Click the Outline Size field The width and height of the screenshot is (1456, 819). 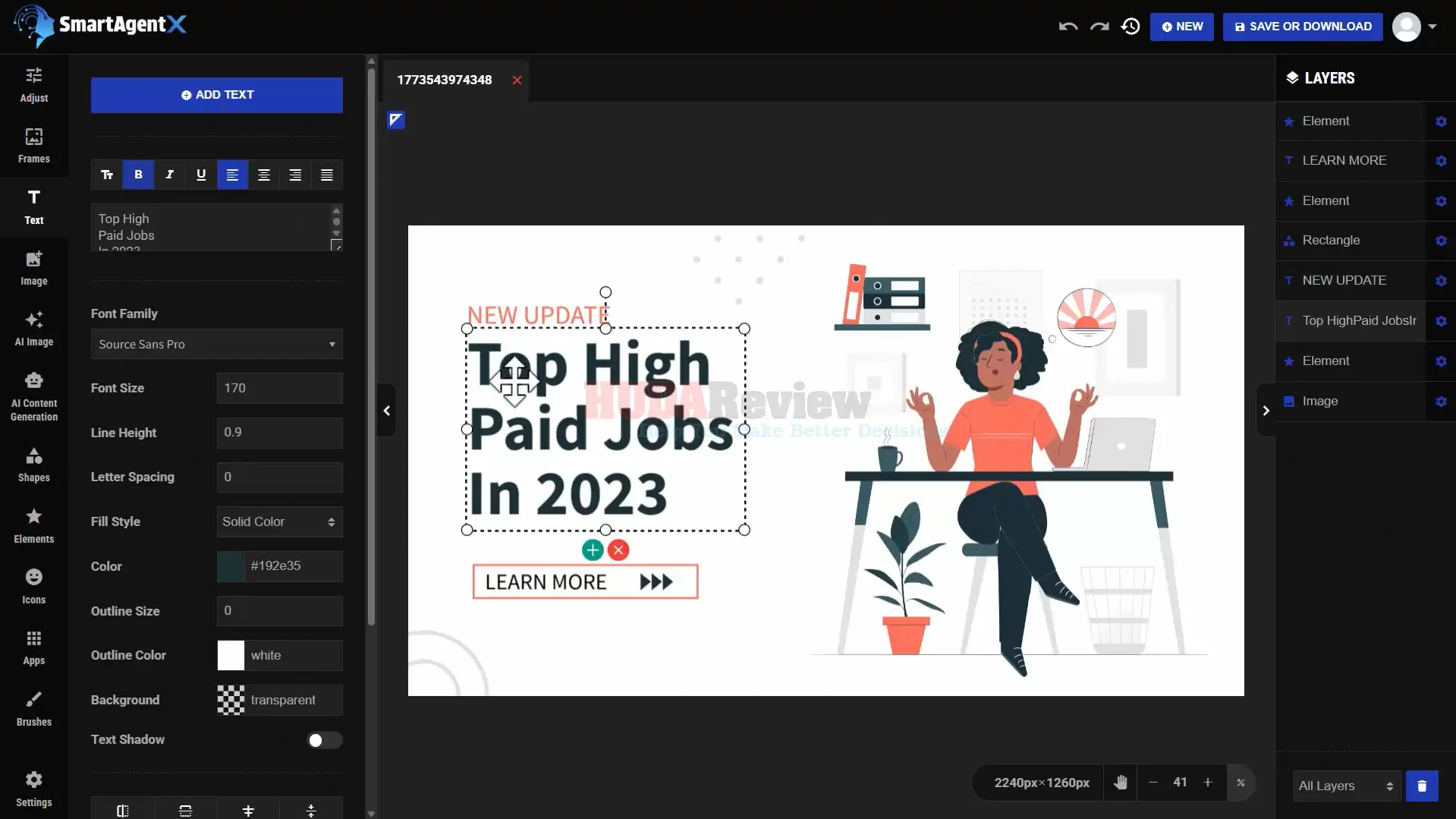279,611
